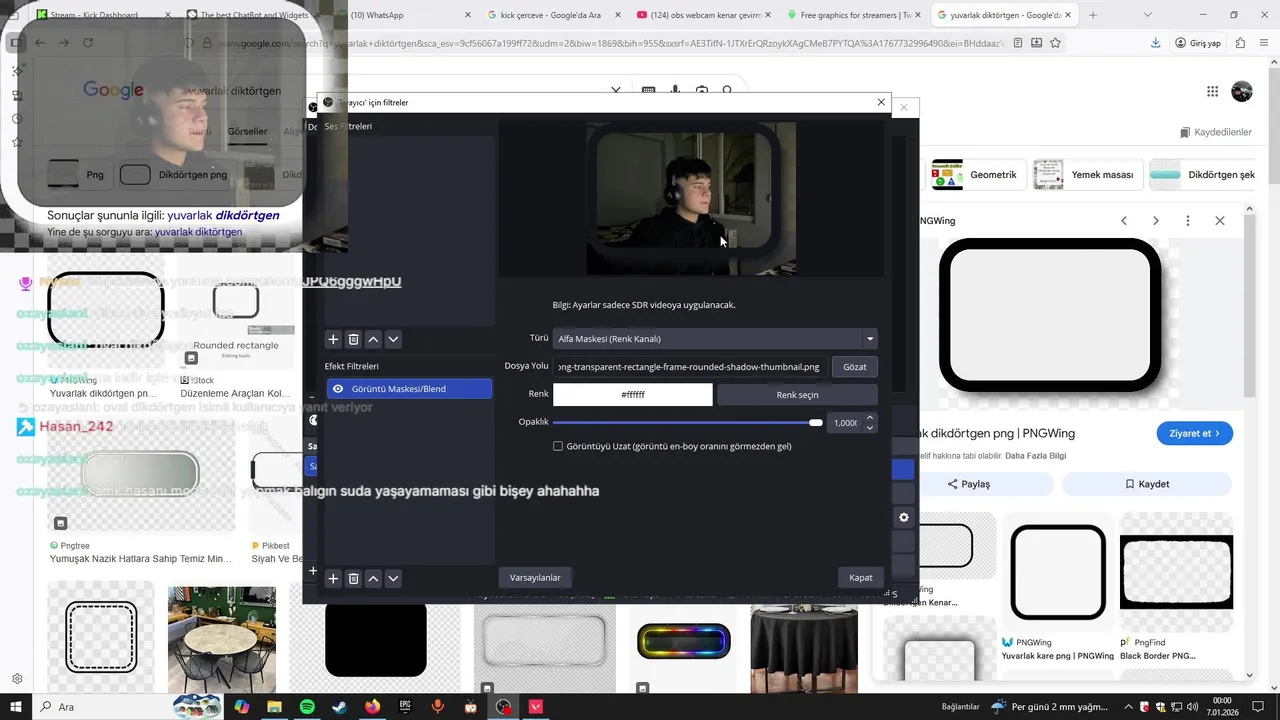1280x720 pixels.
Task: Move effect filter down with lower arrow
Action: (393, 579)
